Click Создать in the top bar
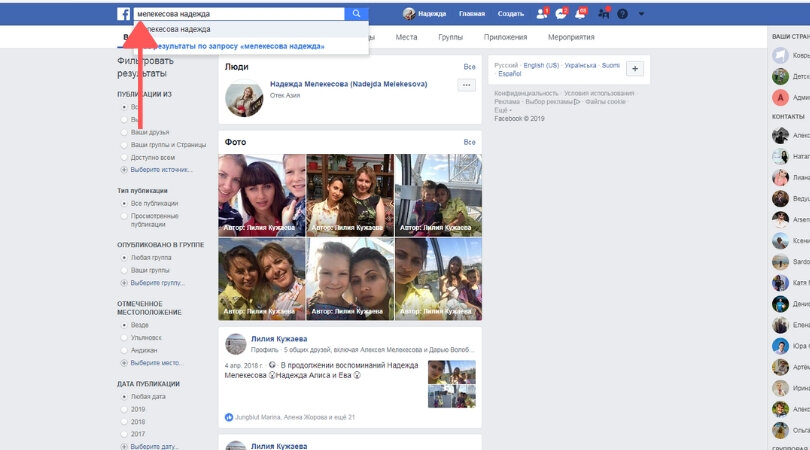810x450 pixels. coord(510,14)
